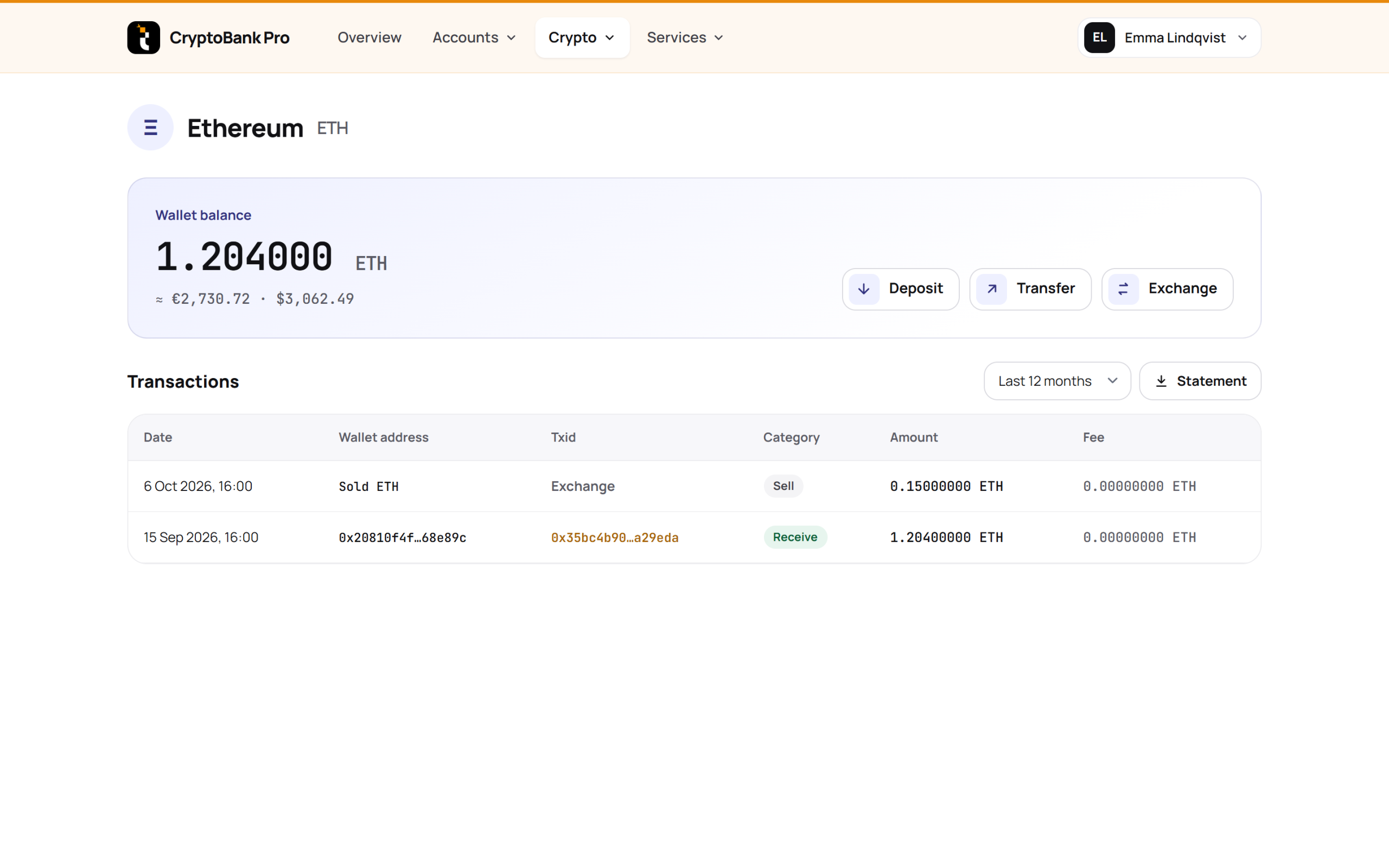
Task: Click the Fee column header
Action: click(1093, 437)
